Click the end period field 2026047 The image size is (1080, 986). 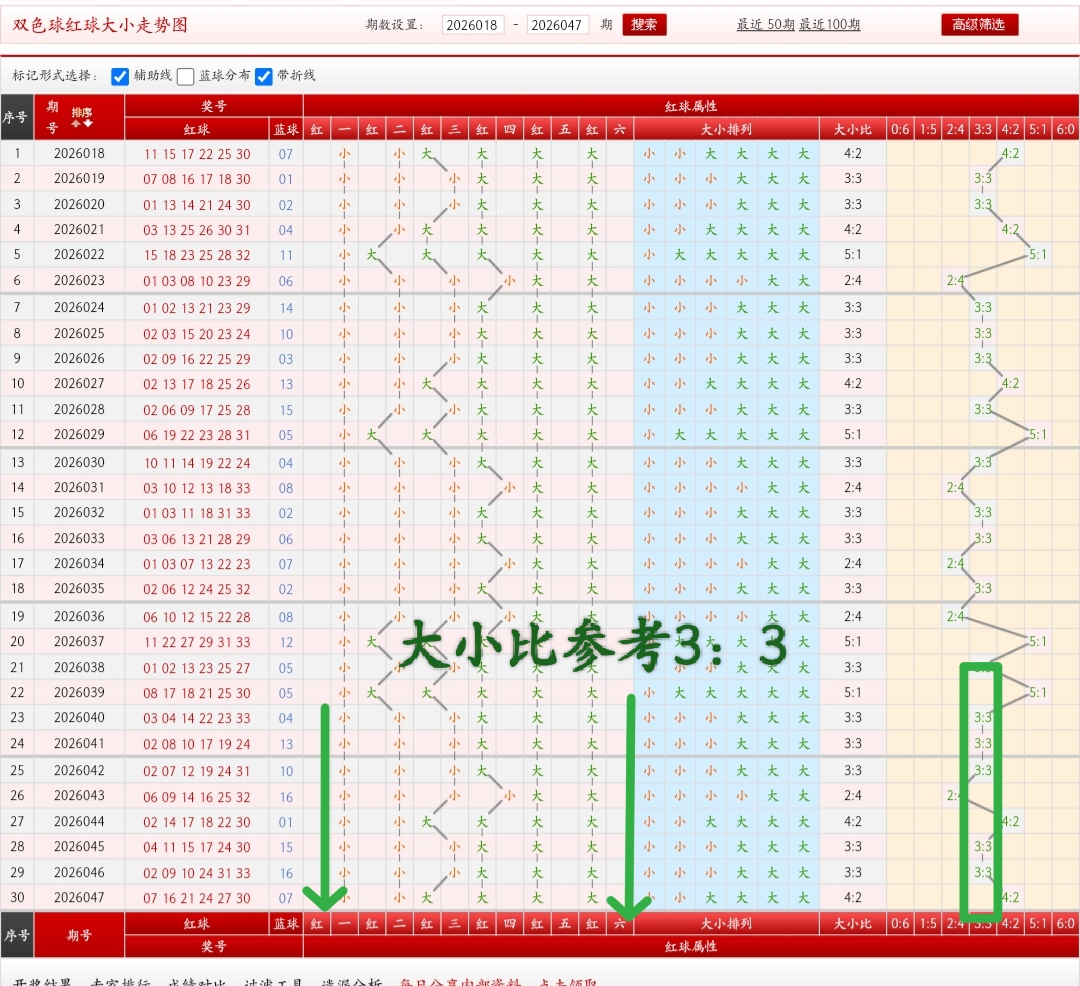(557, 25)
